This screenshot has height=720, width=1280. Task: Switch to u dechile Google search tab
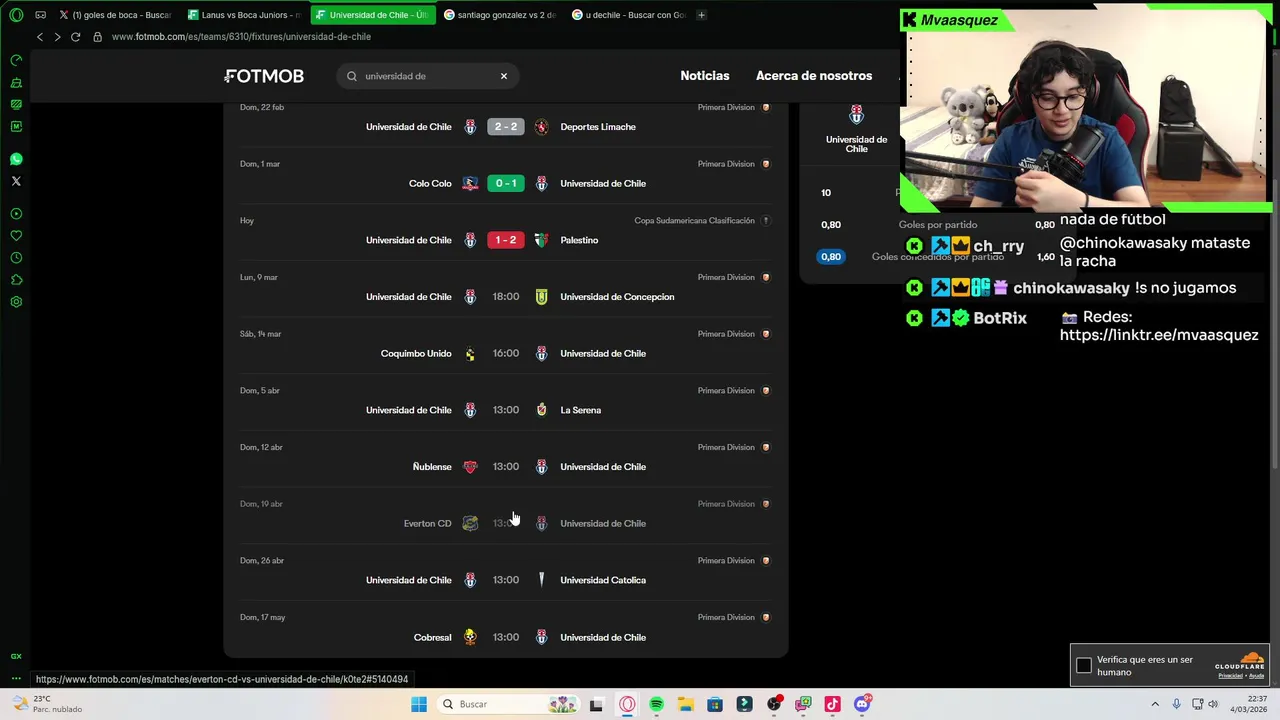(x=630, y=15)
